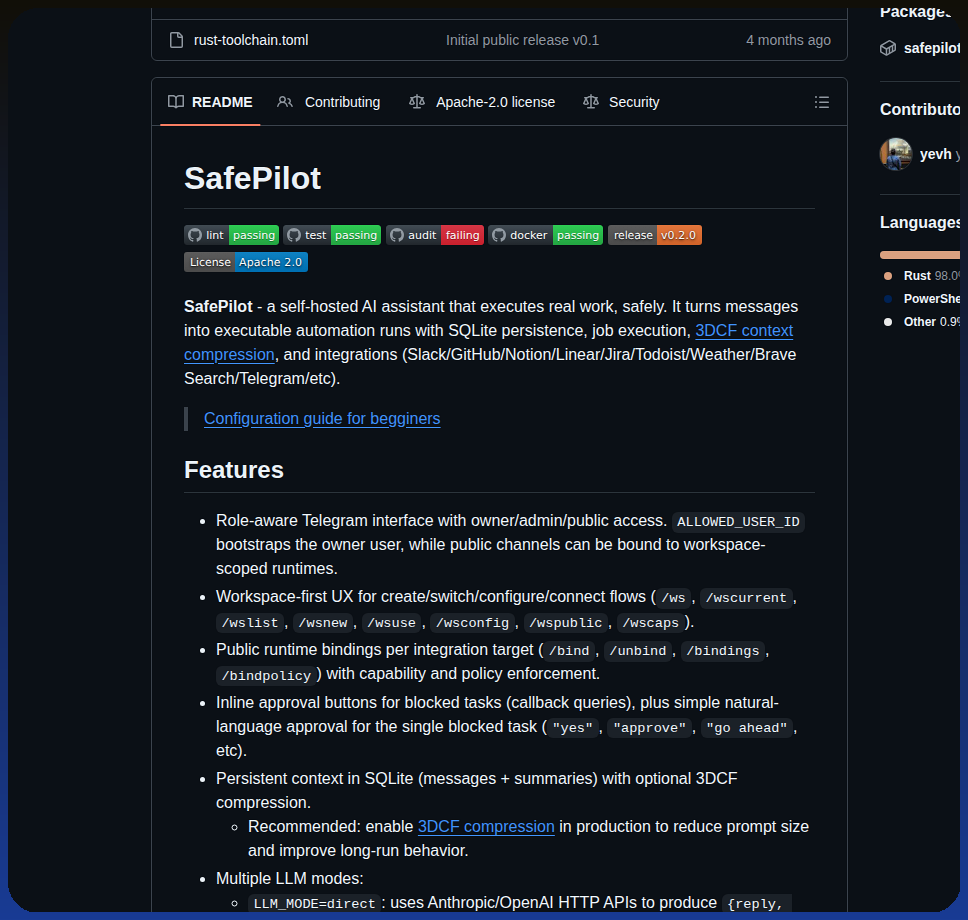Open the yevh contributor profile name
968x920 pixels.
coord(935,154)
